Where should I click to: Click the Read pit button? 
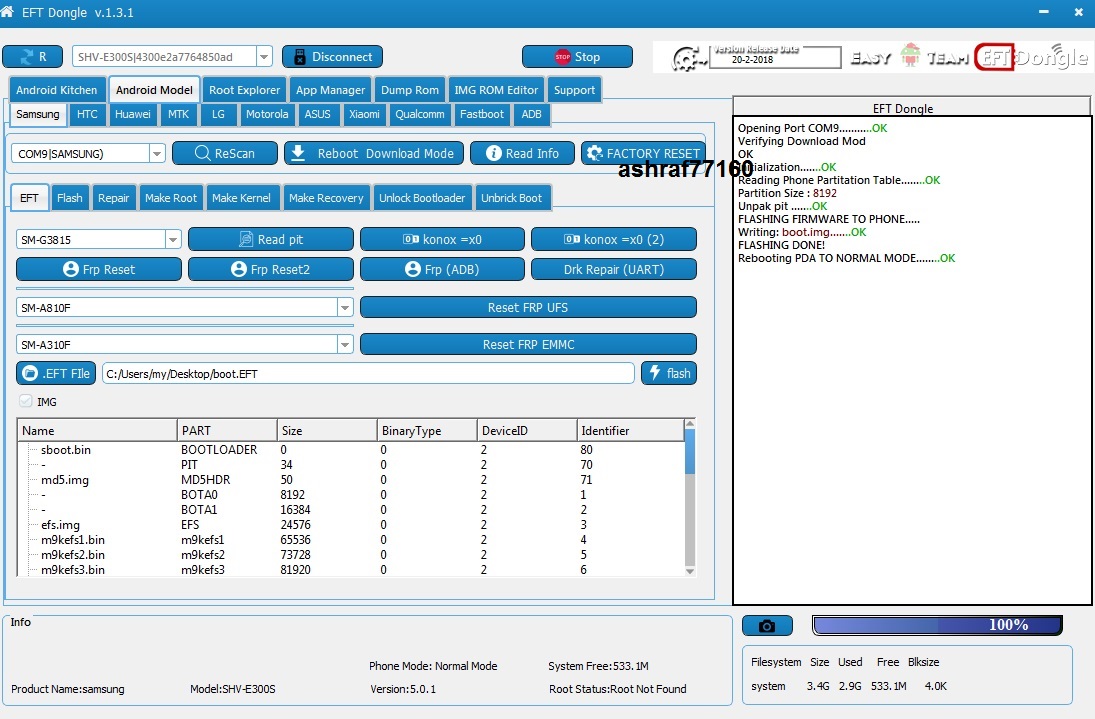pyautogui.click(x=271, y=239)
